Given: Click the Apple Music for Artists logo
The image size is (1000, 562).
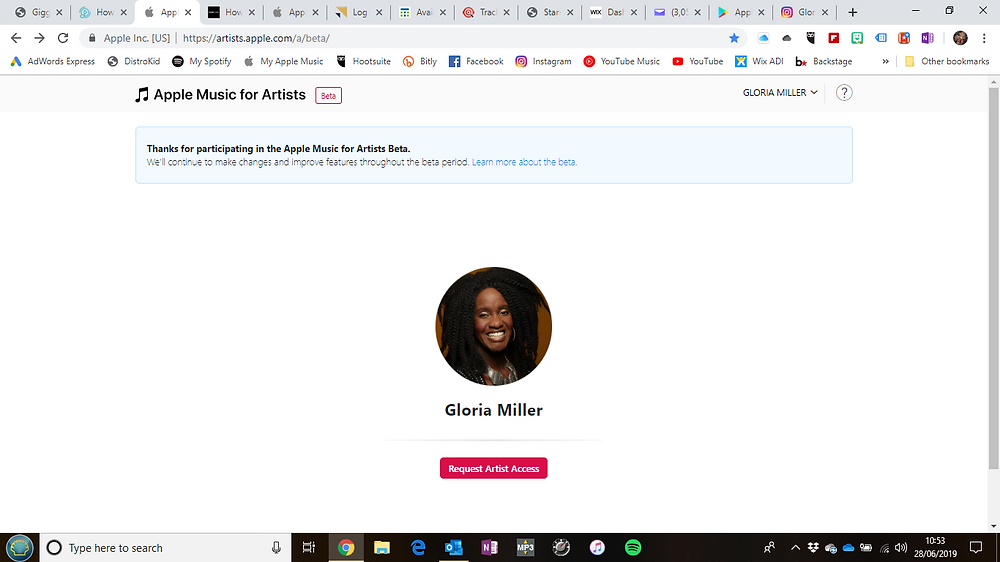Looking at the screenshot, I should coord(221,95).
